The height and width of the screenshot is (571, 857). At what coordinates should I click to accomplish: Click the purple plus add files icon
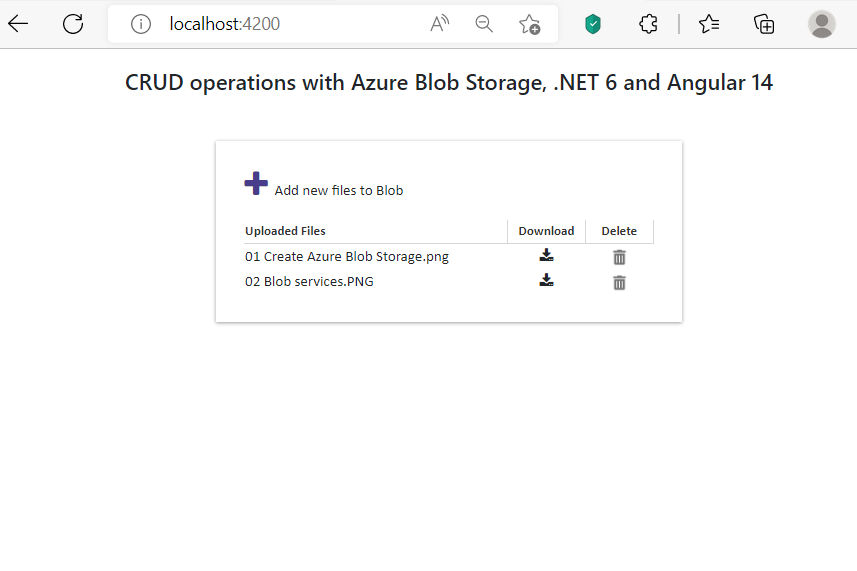pyautogui.click(x=256, y=183)
